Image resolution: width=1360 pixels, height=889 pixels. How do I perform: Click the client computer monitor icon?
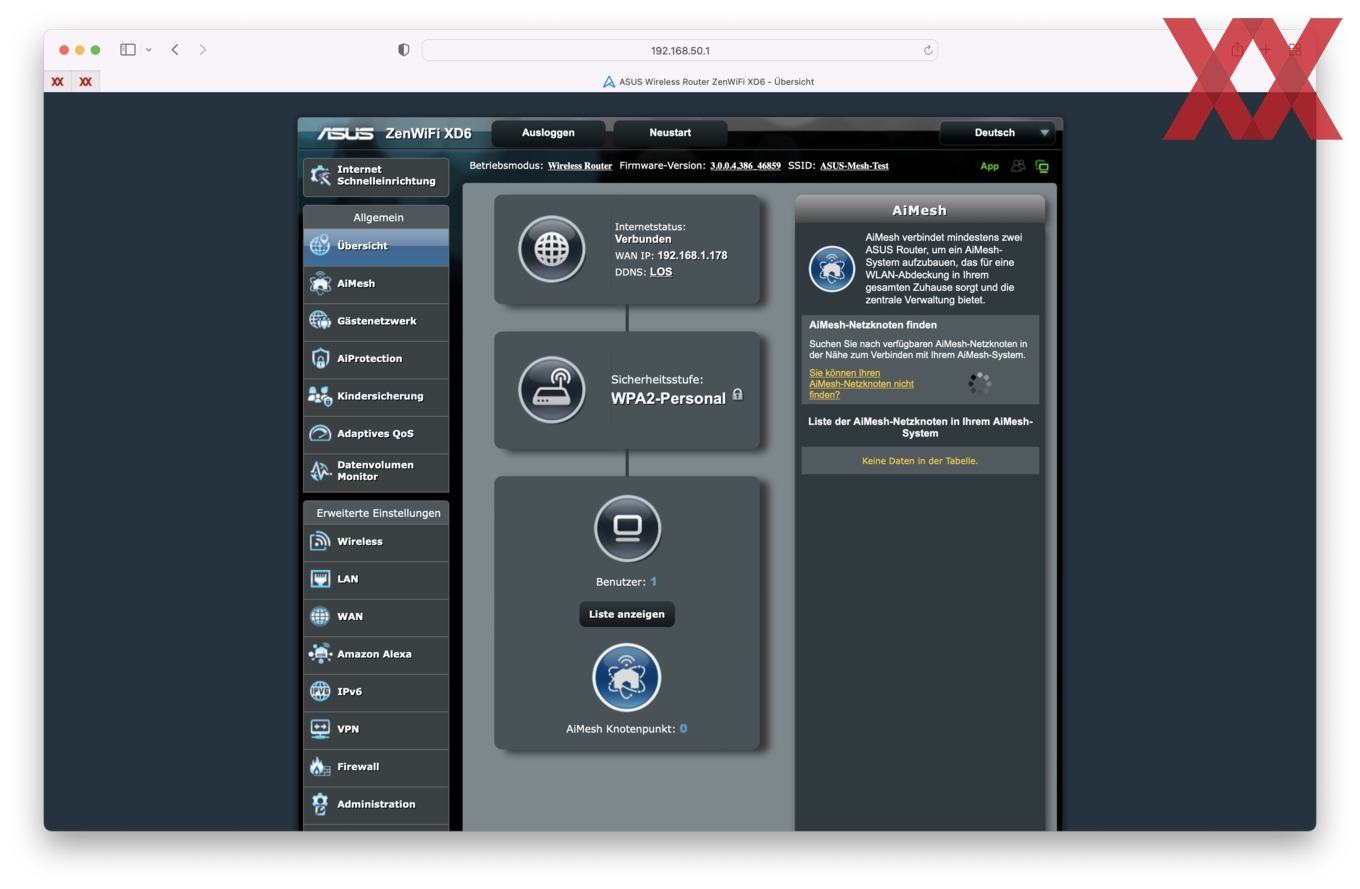pos(627,529)
